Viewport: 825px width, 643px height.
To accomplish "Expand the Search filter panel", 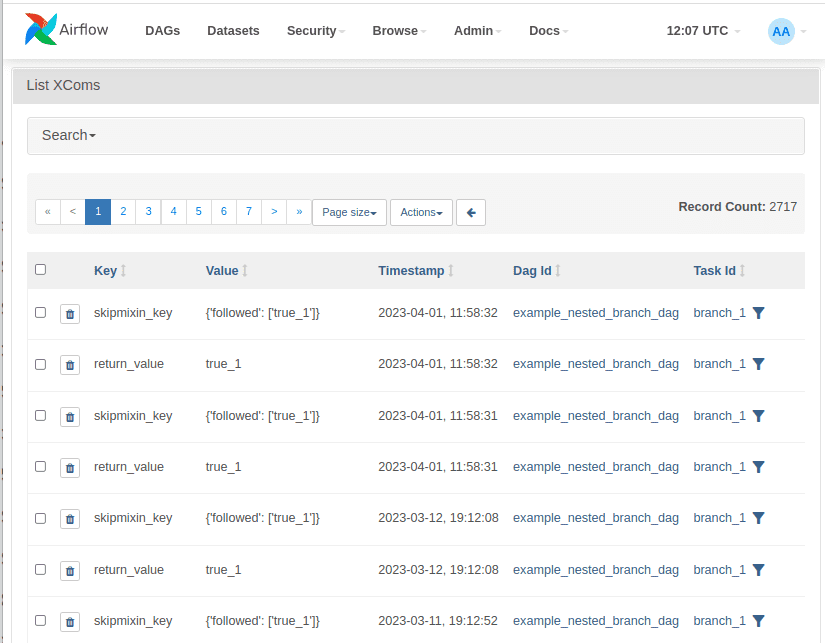I will click(x=69, y=135).
